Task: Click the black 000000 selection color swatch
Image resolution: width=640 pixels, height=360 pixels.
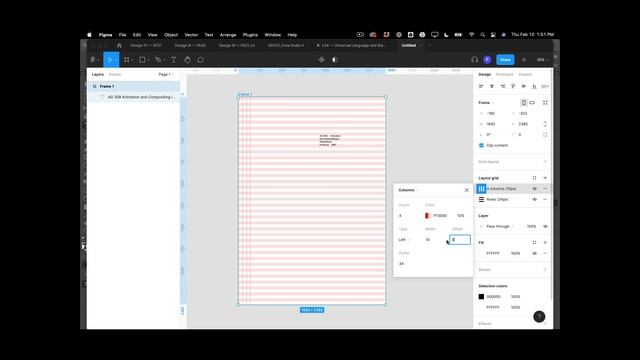Action: [481, 297]
